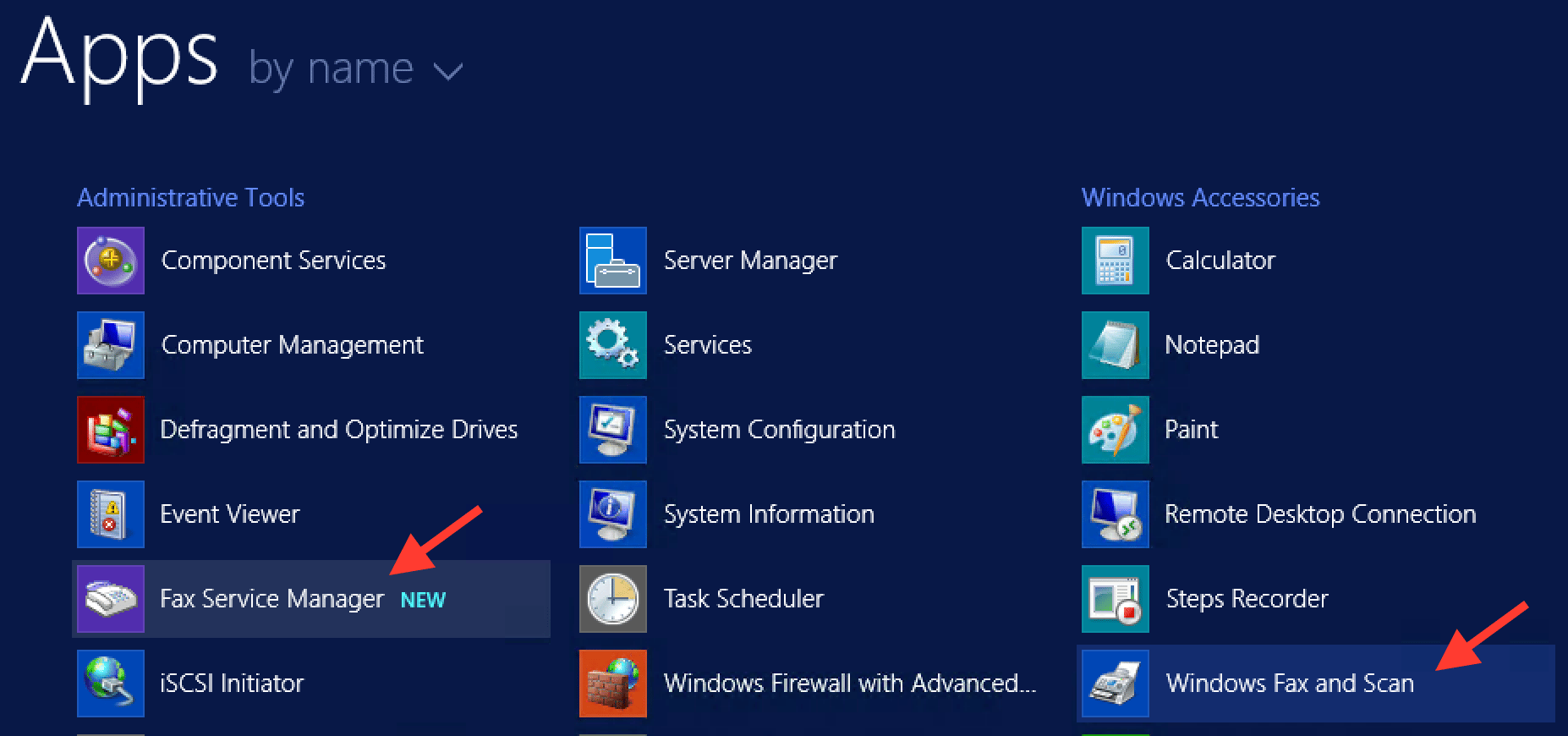Click the Remote Desktop Connection icon
The image size is (1568, 736).
click(x=1116, y=514)
